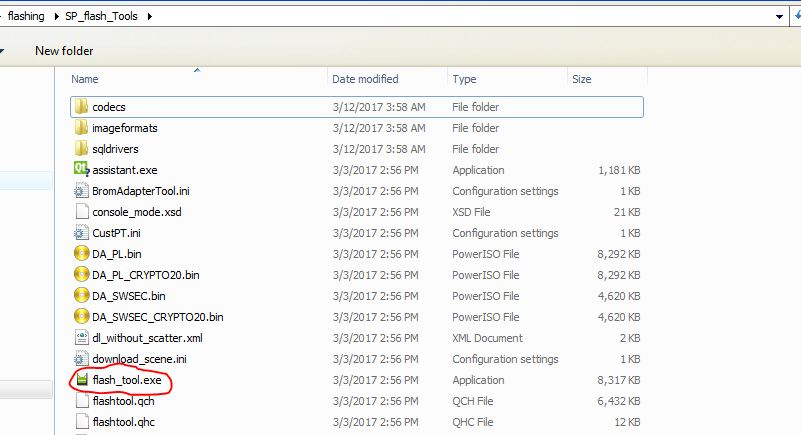This screenshot has height=435, width=801.
Task: Select DA_PL_CRYPTO20.bin file name
Action: [146, 275]
